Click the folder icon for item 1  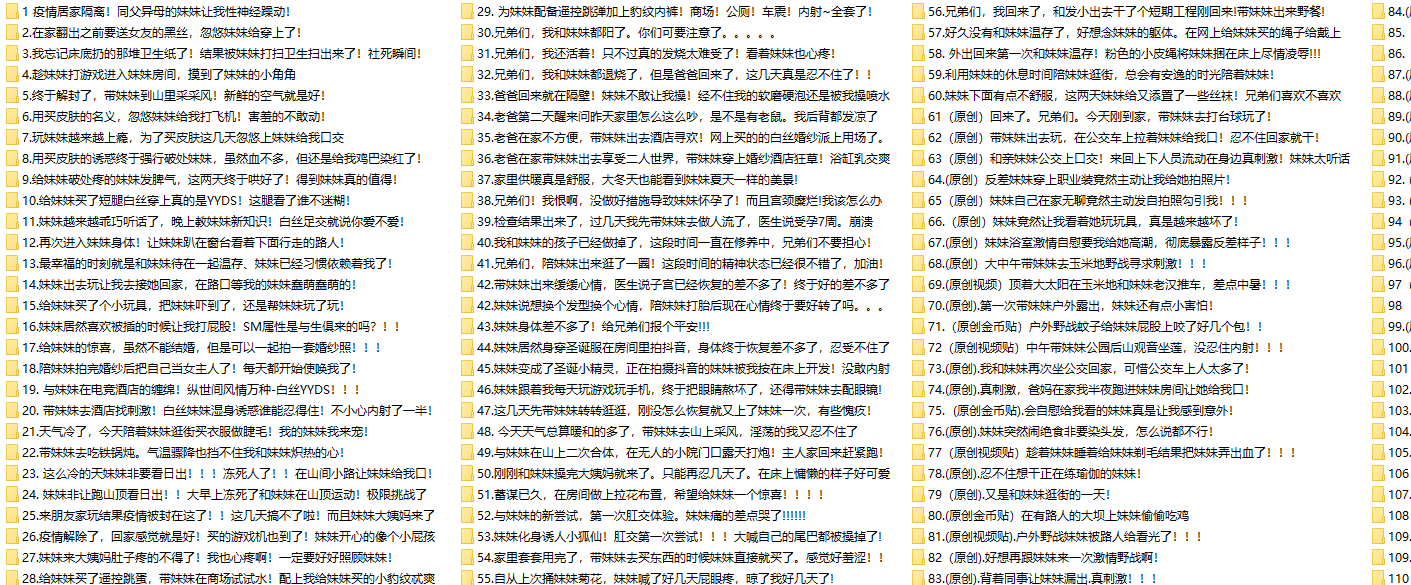pos(10,11)
